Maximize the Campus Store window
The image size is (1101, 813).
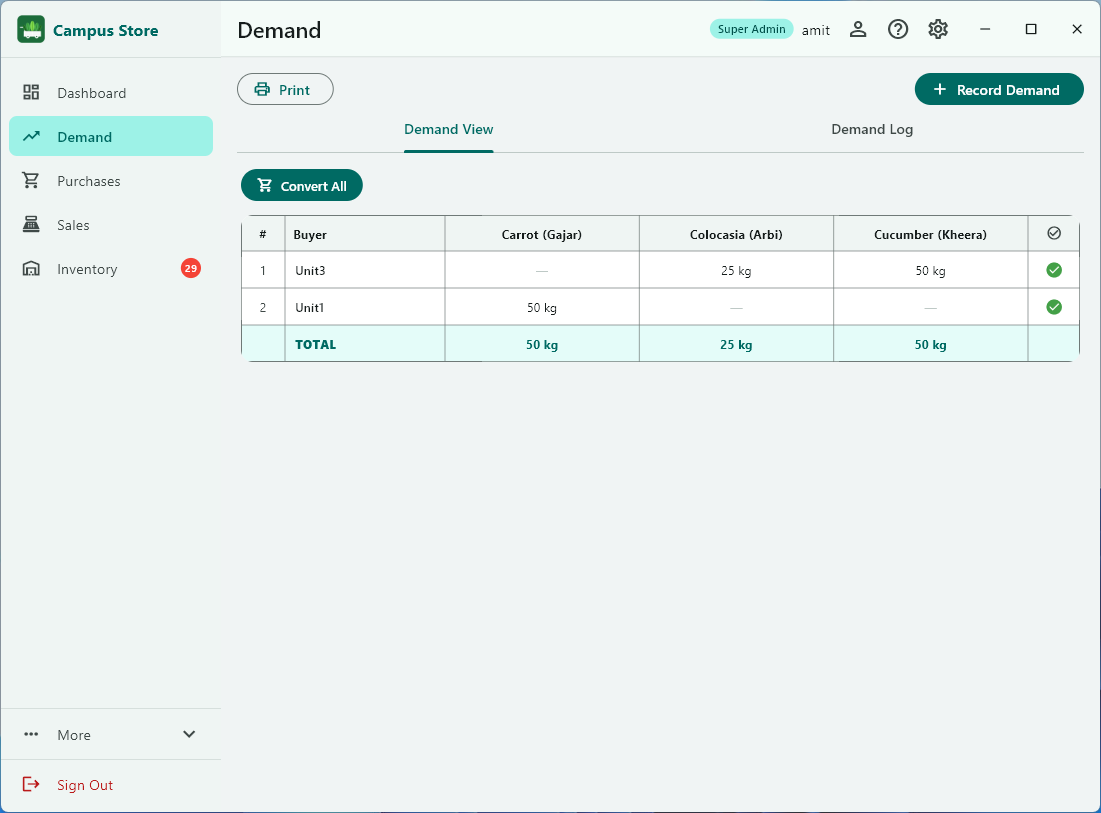point(1031,29)
